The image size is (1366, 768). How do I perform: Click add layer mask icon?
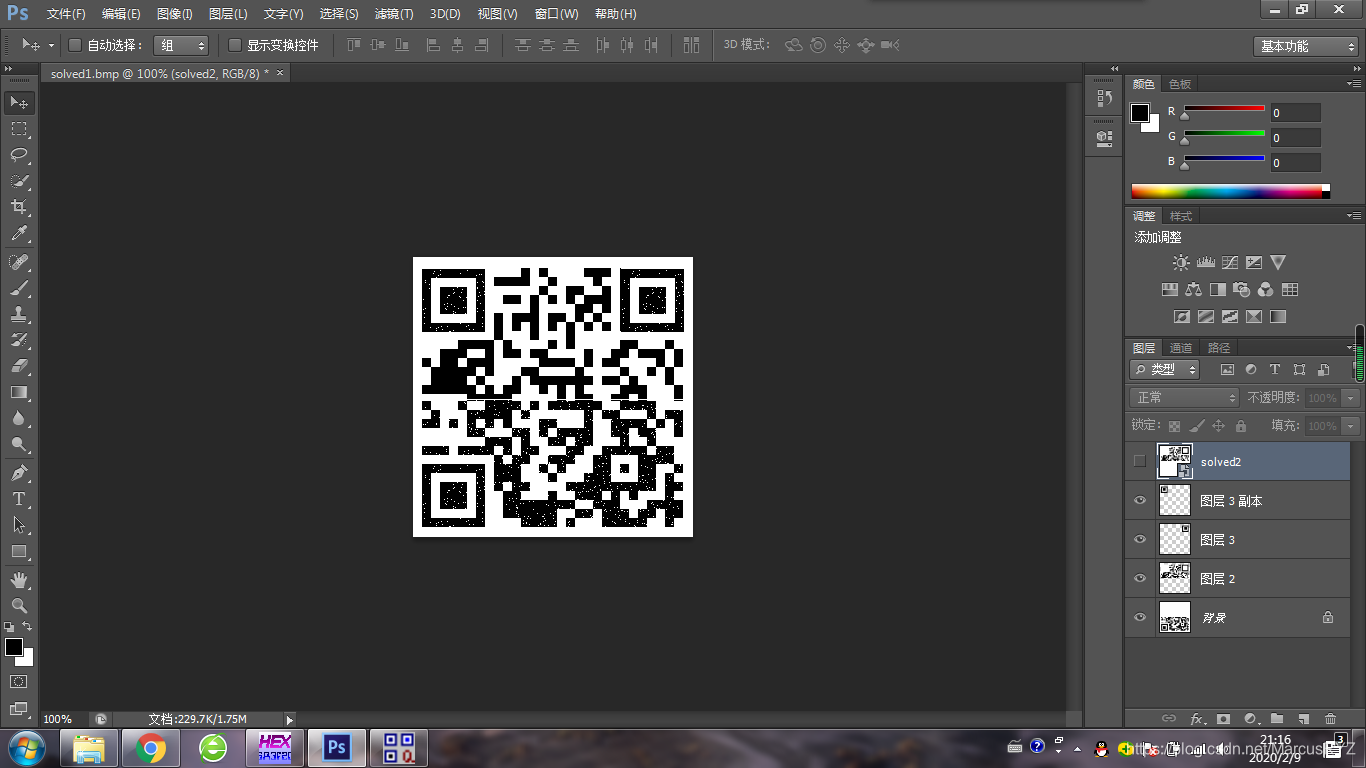[1223, 718]
